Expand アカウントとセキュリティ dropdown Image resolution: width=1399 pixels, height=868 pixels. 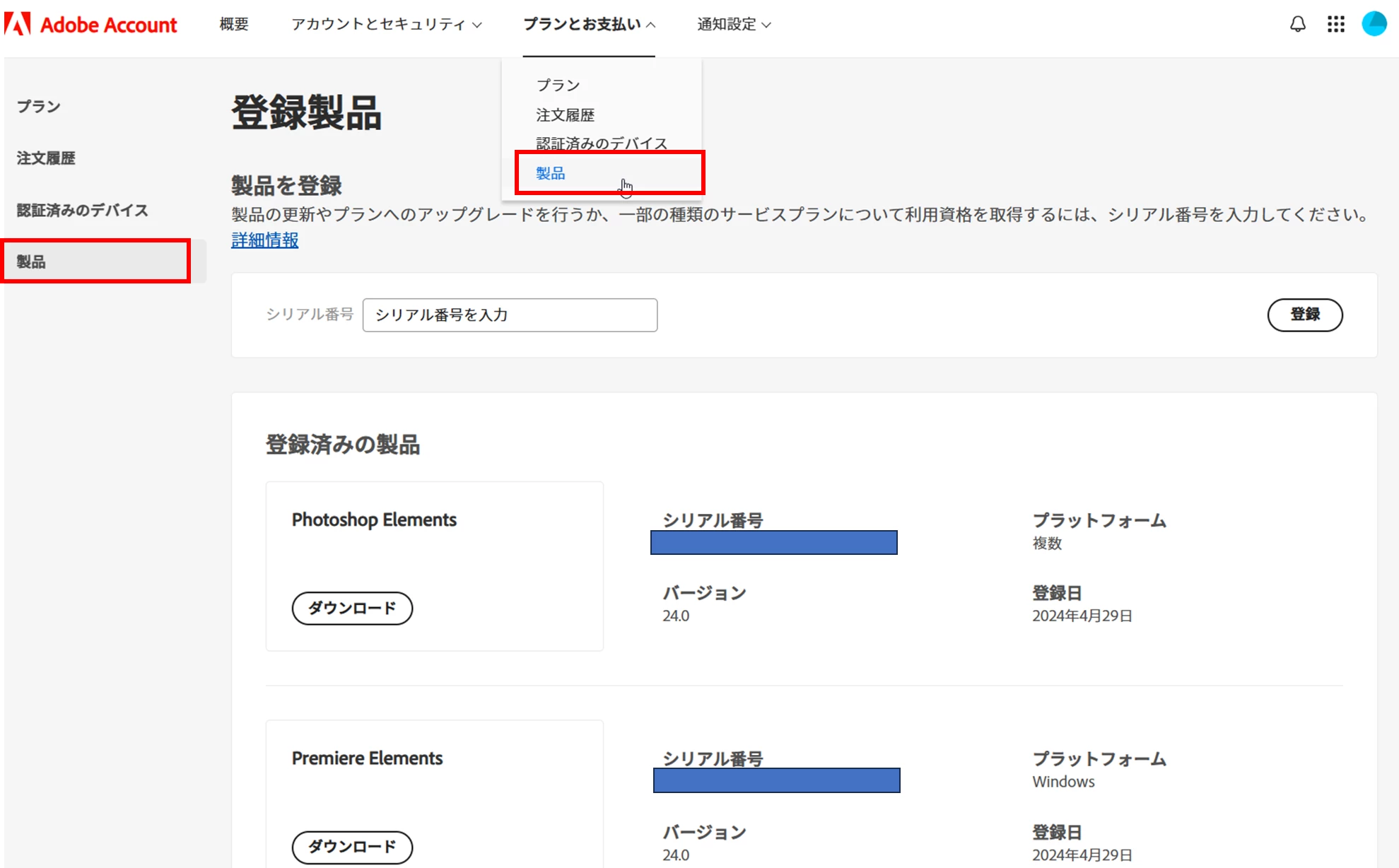[x=386, y=24]
